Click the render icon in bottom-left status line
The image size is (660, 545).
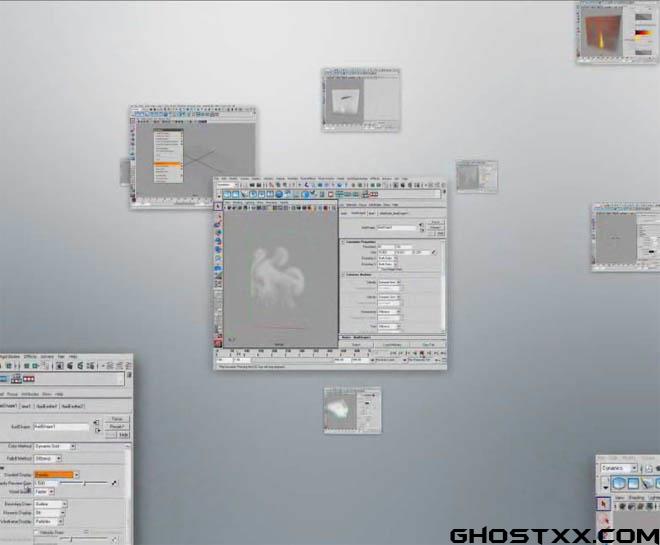(70, 366)
